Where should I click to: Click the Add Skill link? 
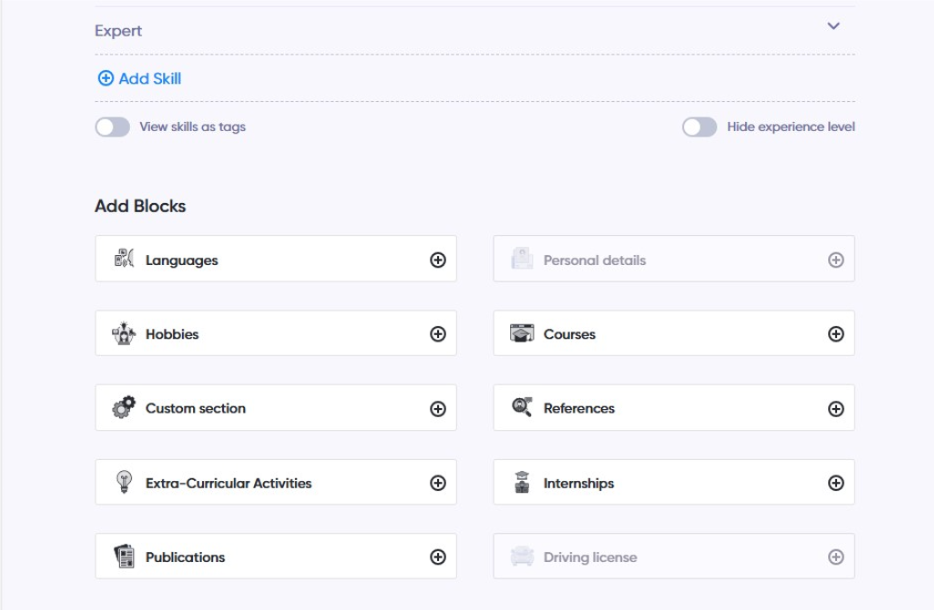[x=139, y=78]
